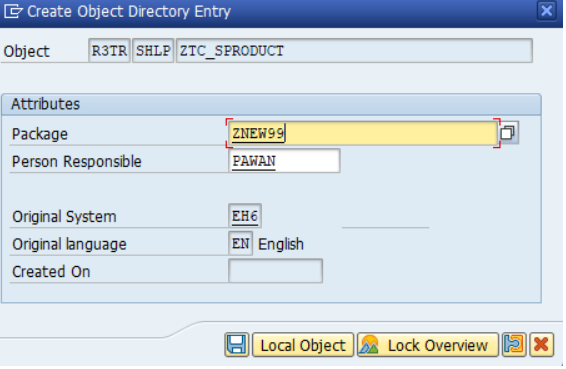Click the R3TR object field
The height and width of the screenshot is (369, 566).
coord(109,51)
